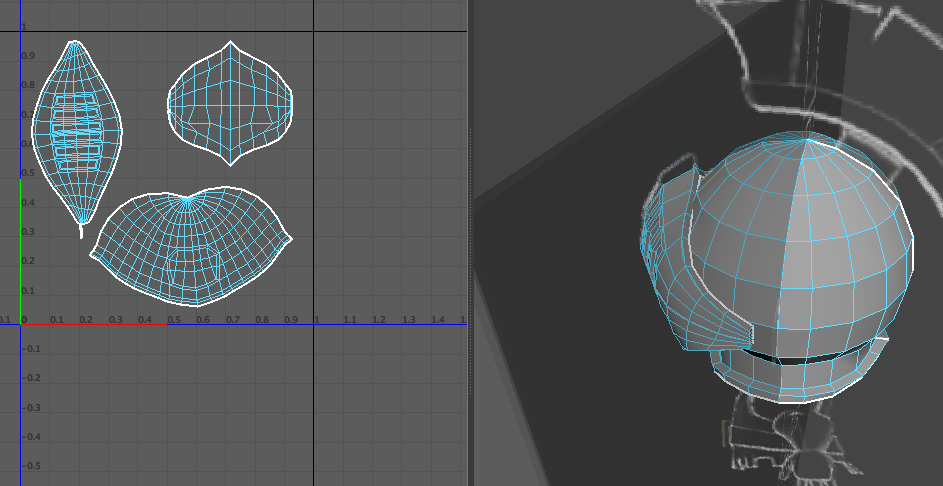Select the pole vertex atop the helmet dome
This screenshot has height=486, width=943.
(806, 140)
